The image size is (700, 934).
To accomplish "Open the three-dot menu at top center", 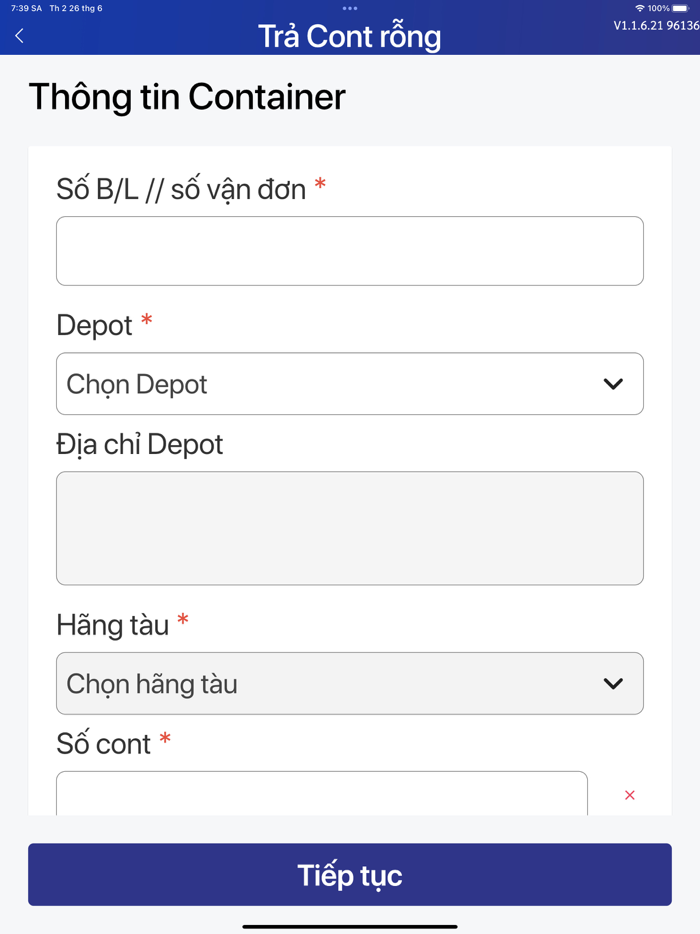I will coord(349,8).
